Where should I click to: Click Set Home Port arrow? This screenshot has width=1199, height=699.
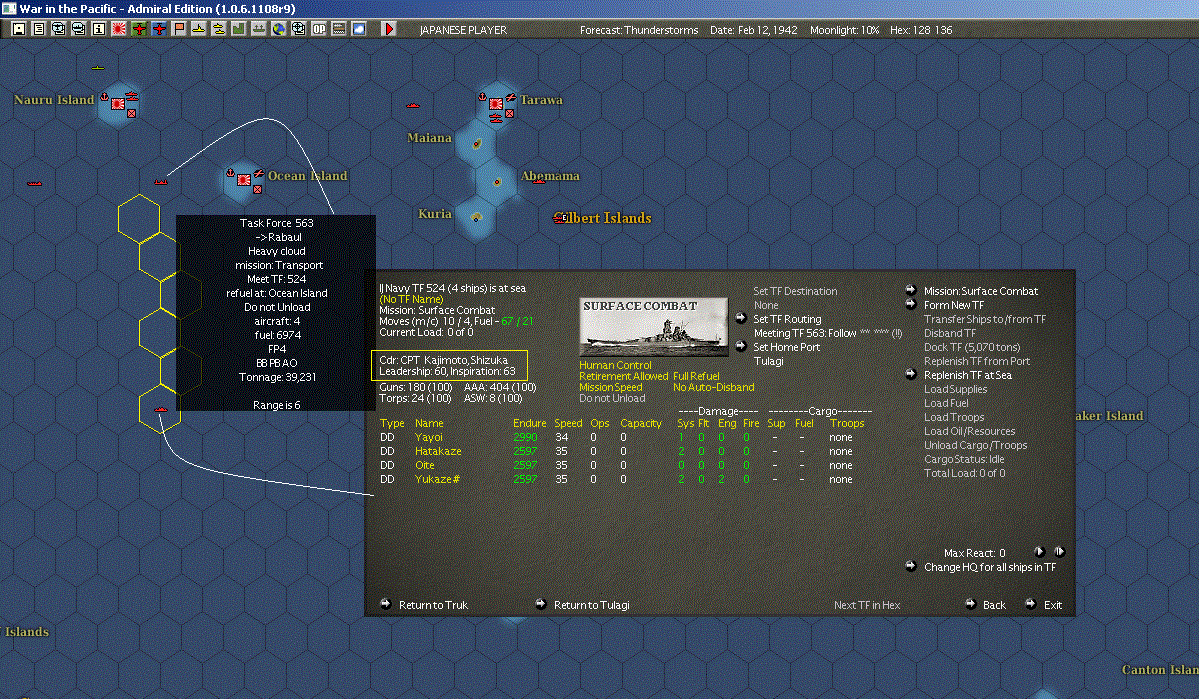pyautogui.click(x=740, y=346)
